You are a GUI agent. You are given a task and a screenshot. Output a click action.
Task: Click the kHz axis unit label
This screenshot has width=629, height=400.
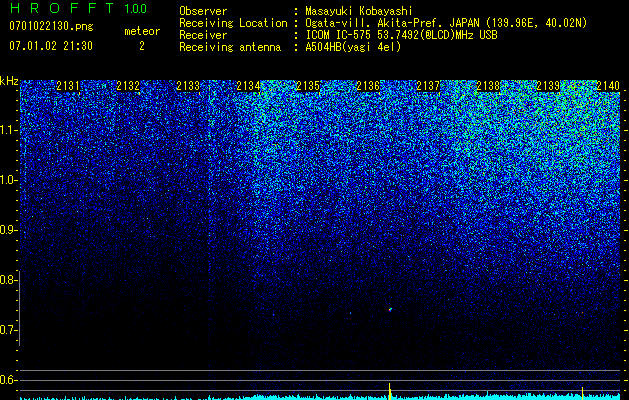[x=9, y=81]
